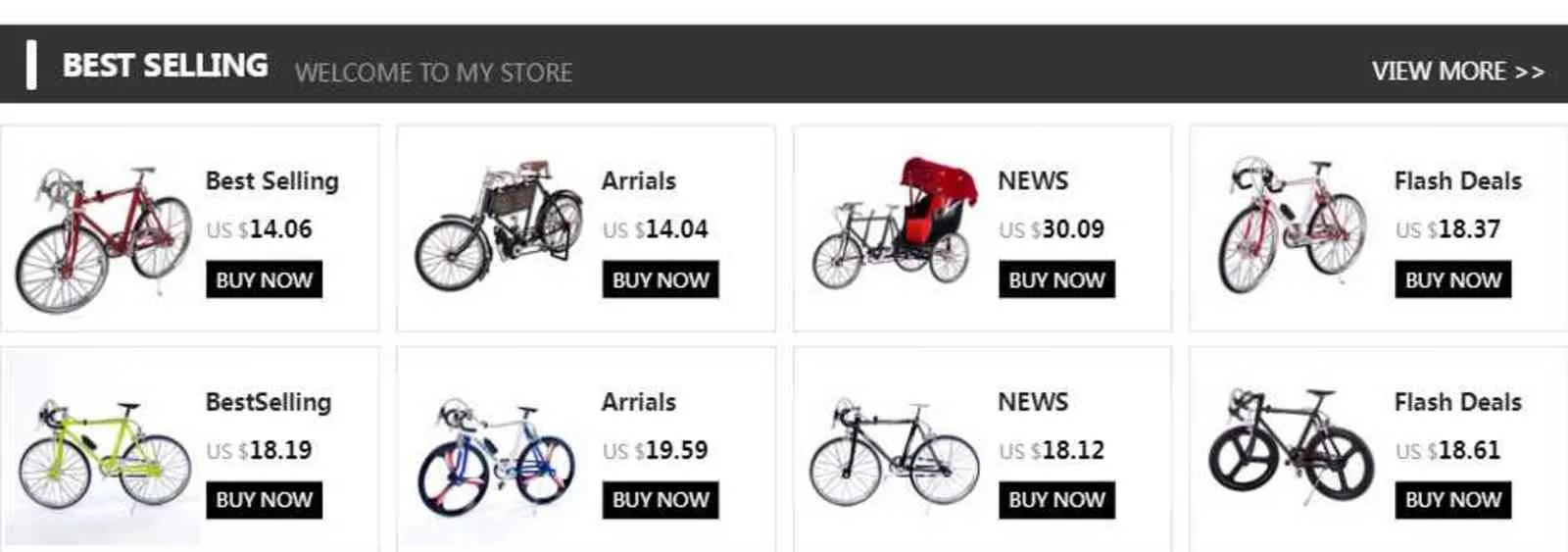
Task: Select the blue and white bicycle image
Action: point(498,457)
